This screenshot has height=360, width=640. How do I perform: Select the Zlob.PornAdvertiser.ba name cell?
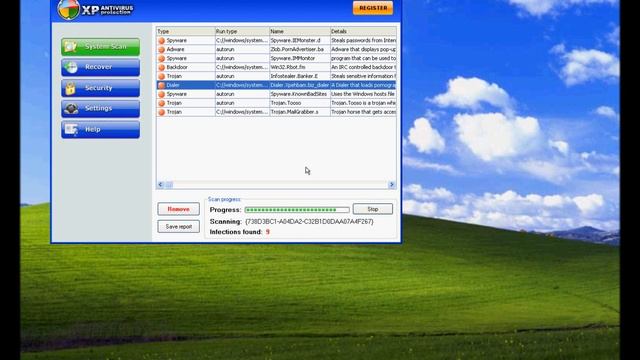300,49
